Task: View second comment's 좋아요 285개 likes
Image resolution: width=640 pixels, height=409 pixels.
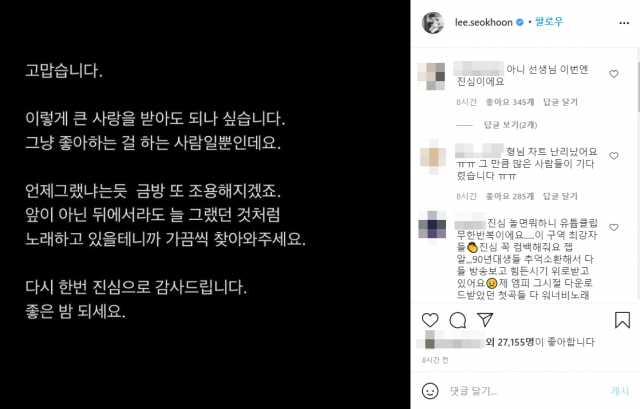Action: tap(510, 196)
